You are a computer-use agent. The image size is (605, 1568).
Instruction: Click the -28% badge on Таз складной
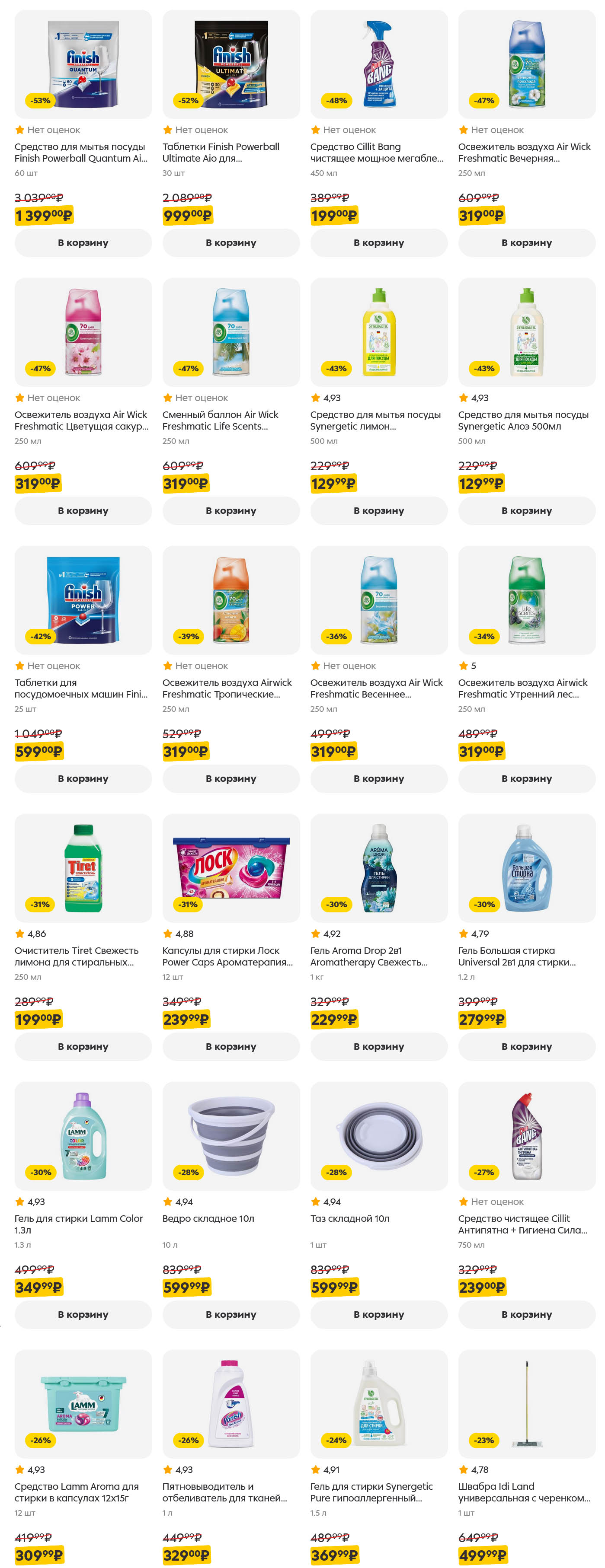coord(336,1173)
